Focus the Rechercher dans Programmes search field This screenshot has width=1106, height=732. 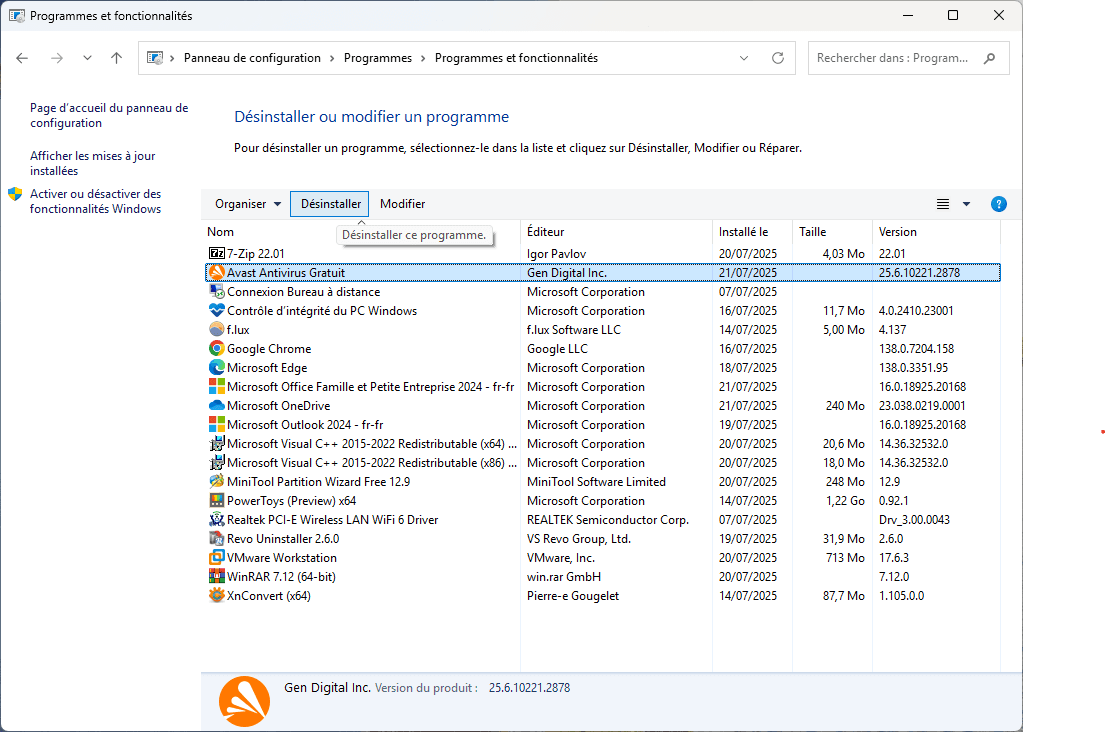pyautogui.click(x=908, y=58)
